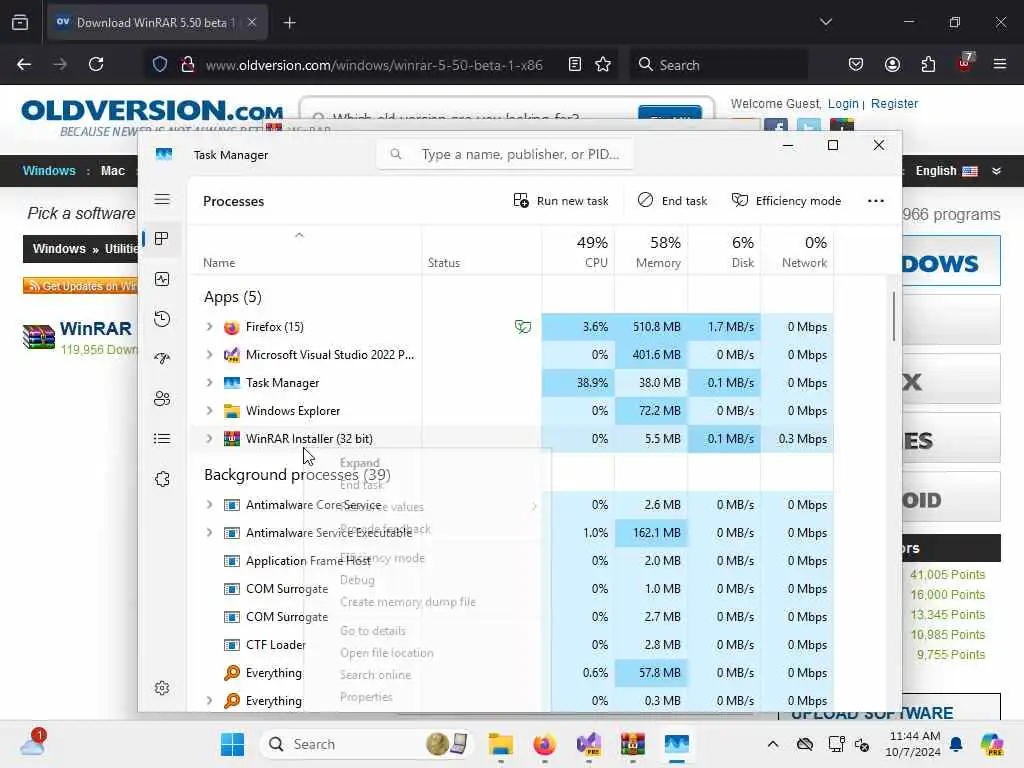1024x768 pixels.
Task: Open App history icon in sidebar
Action: pos(162,319)
